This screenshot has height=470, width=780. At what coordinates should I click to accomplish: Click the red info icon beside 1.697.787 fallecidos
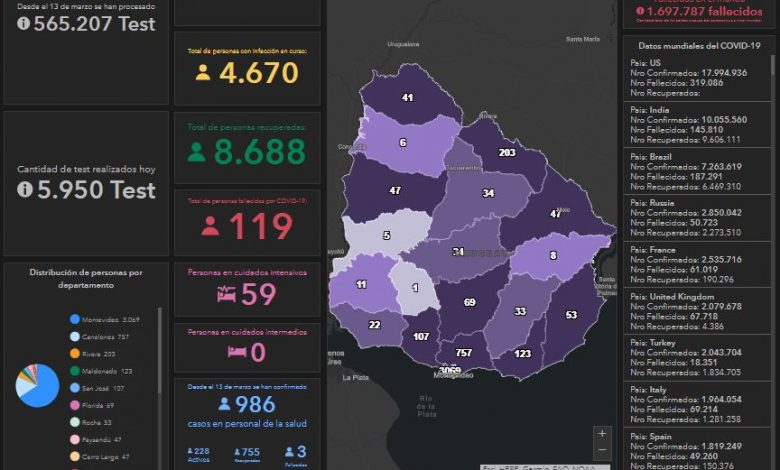pos(639,11)
